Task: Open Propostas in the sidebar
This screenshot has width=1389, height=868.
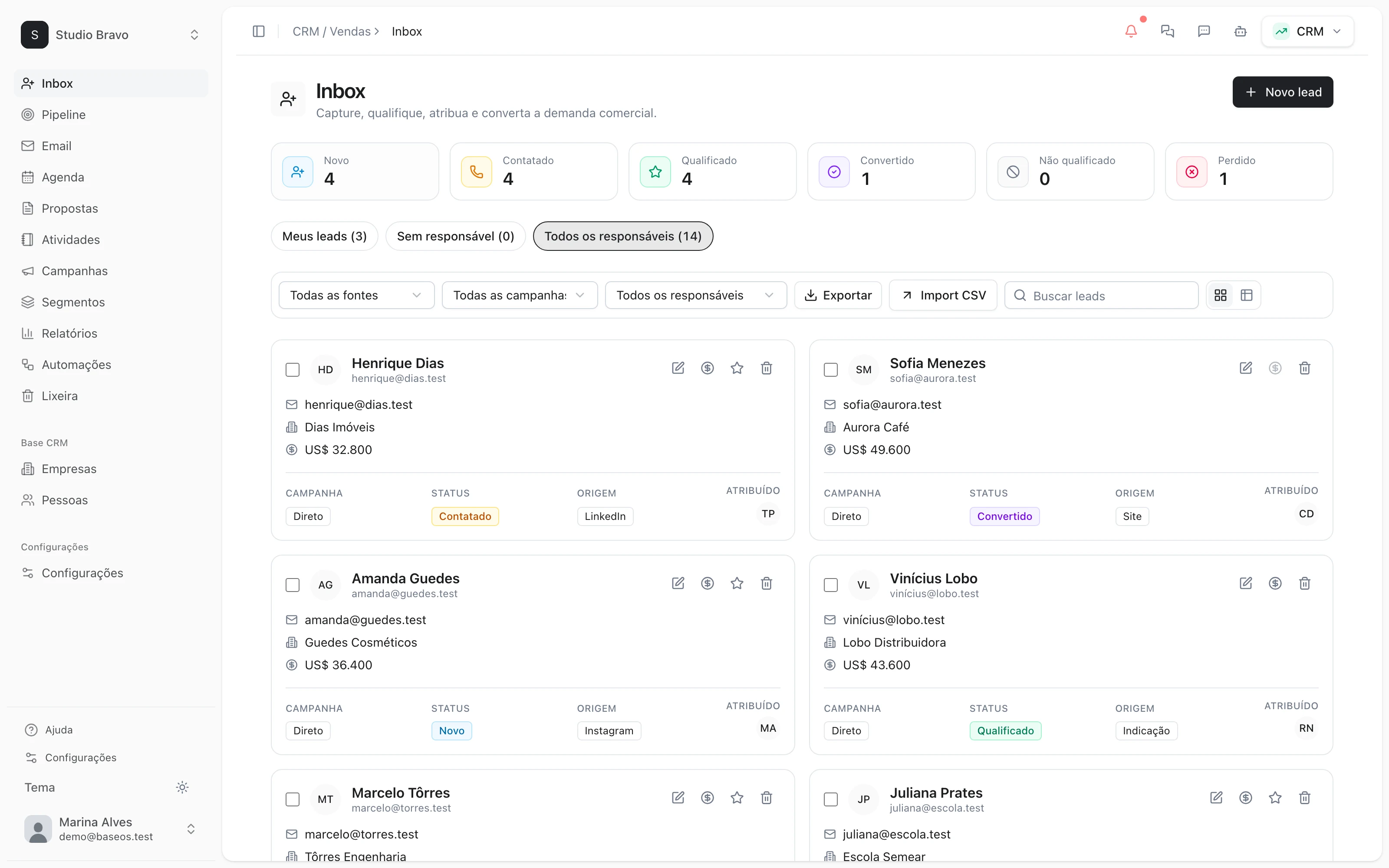Action: click(111, 208)
